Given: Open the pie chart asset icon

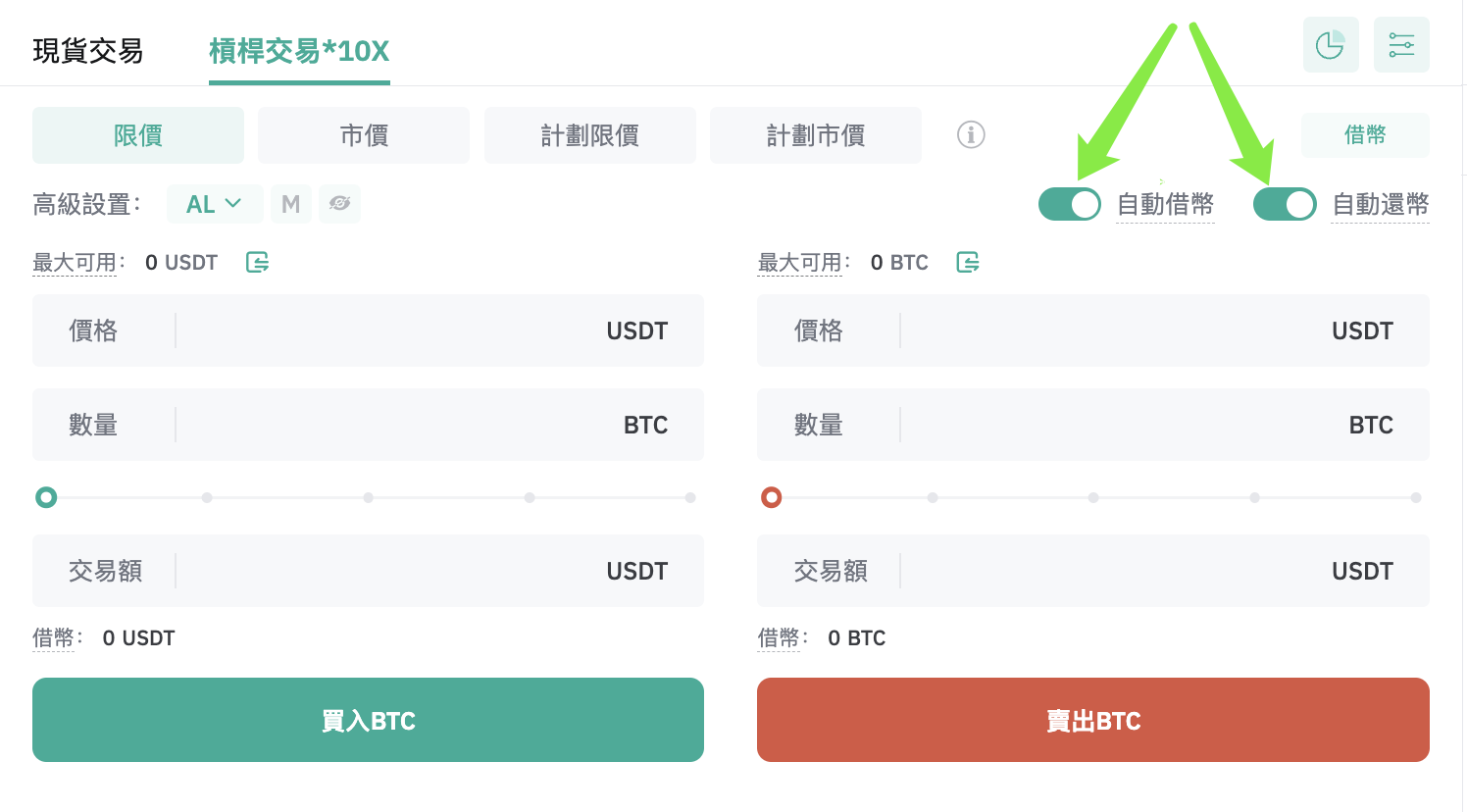Looking at the screenshot, I should (1331, 45).
